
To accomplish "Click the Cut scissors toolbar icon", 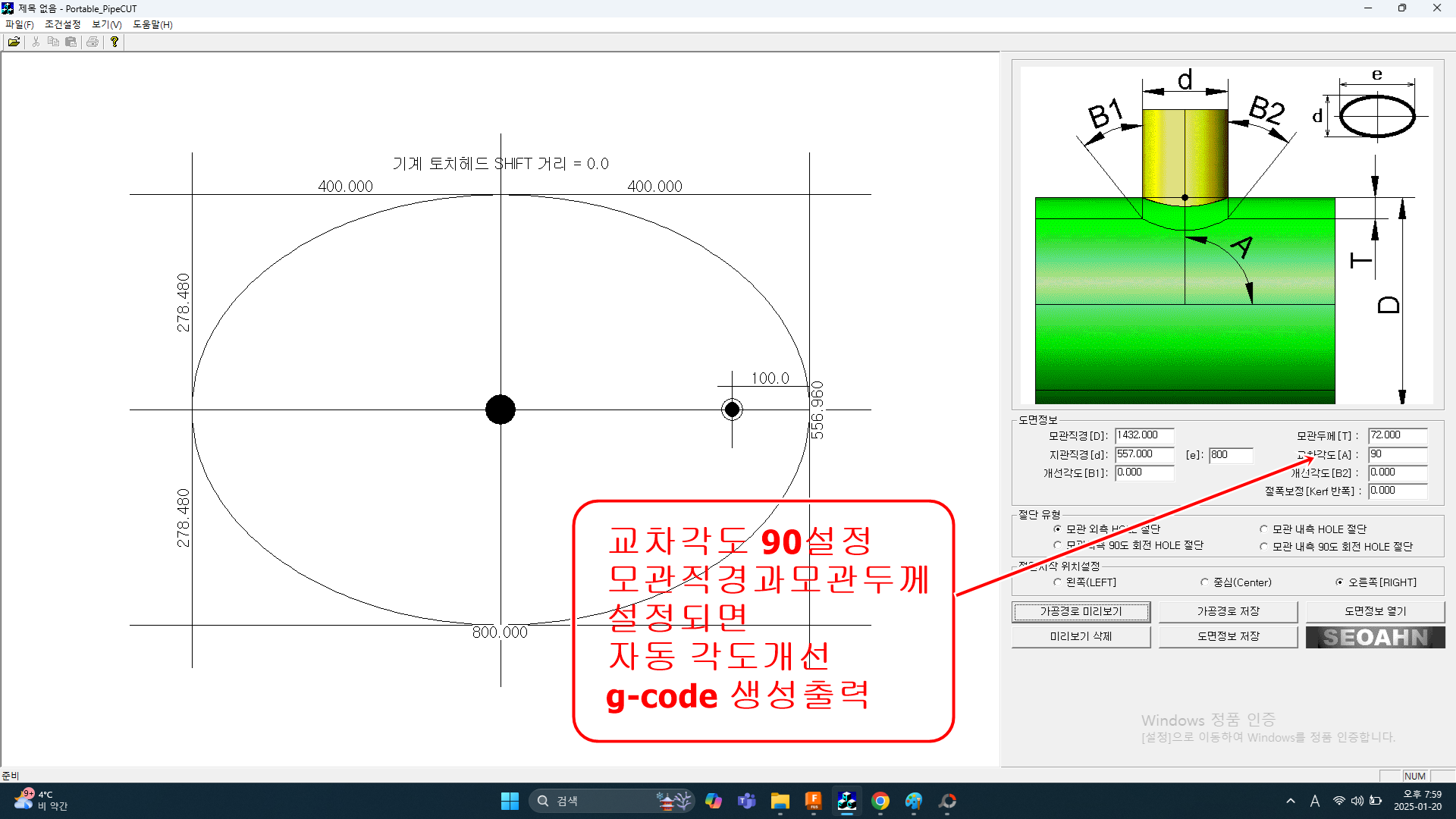I will 36,42.
